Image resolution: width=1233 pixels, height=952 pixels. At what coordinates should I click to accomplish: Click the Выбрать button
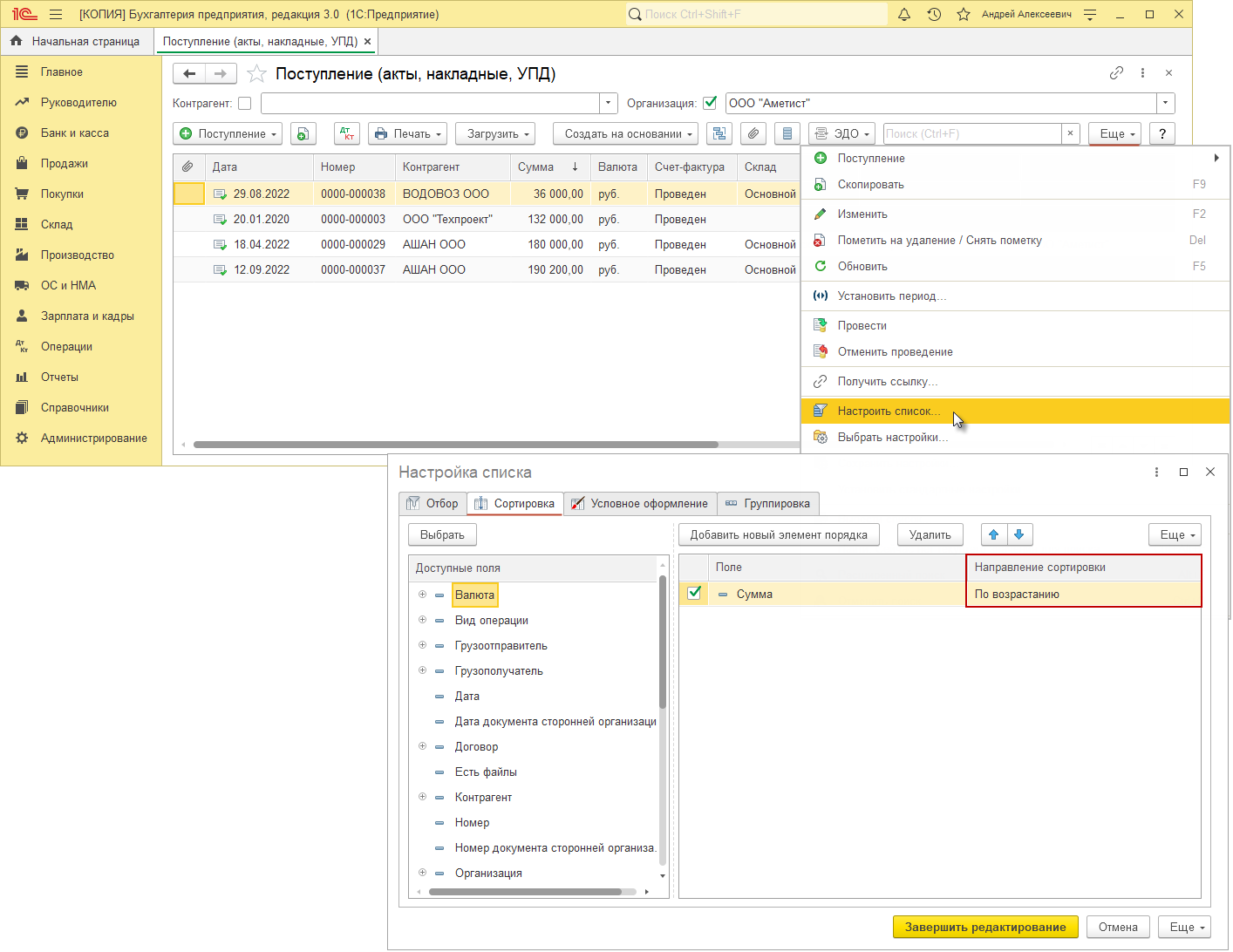coord(442,534)
